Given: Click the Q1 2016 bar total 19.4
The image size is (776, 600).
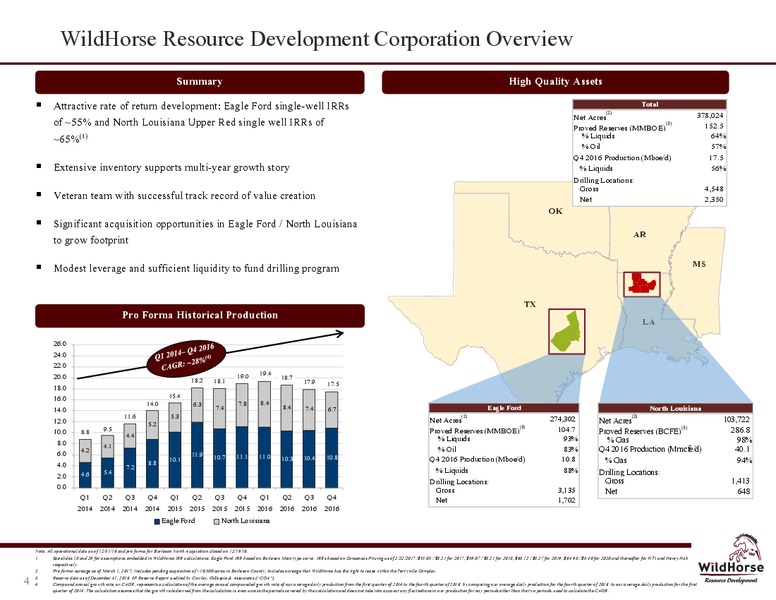Looking at the screenshot, I should point(264,373).
